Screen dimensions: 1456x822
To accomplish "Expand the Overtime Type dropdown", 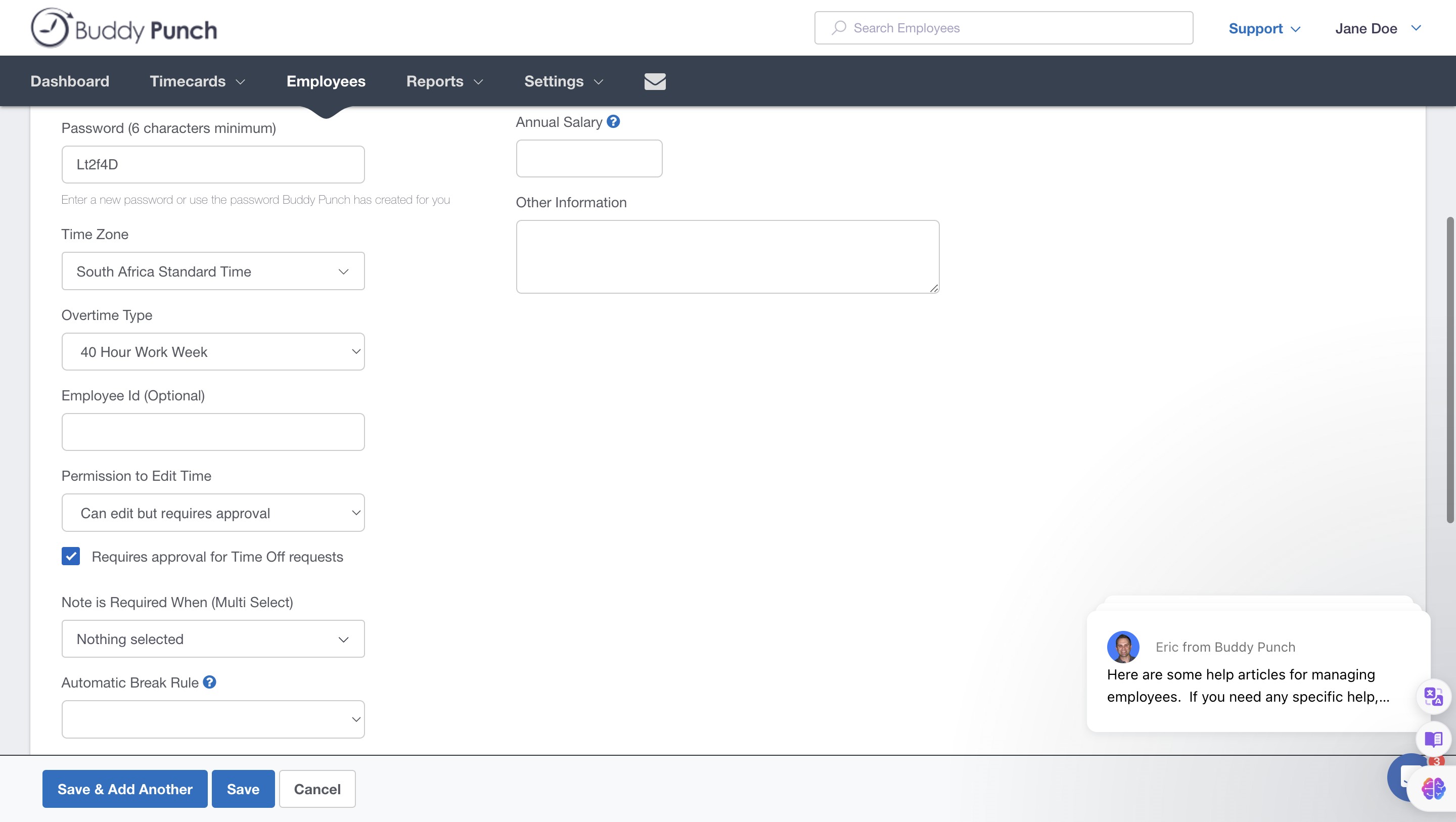I will pos(212,352).
